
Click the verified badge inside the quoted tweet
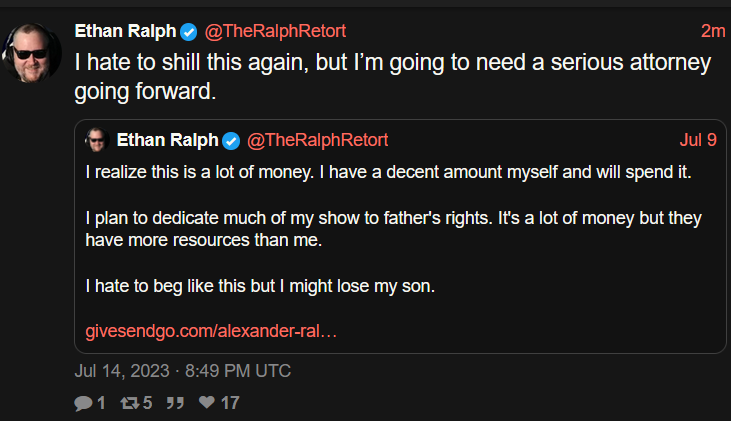coord(230,139)
